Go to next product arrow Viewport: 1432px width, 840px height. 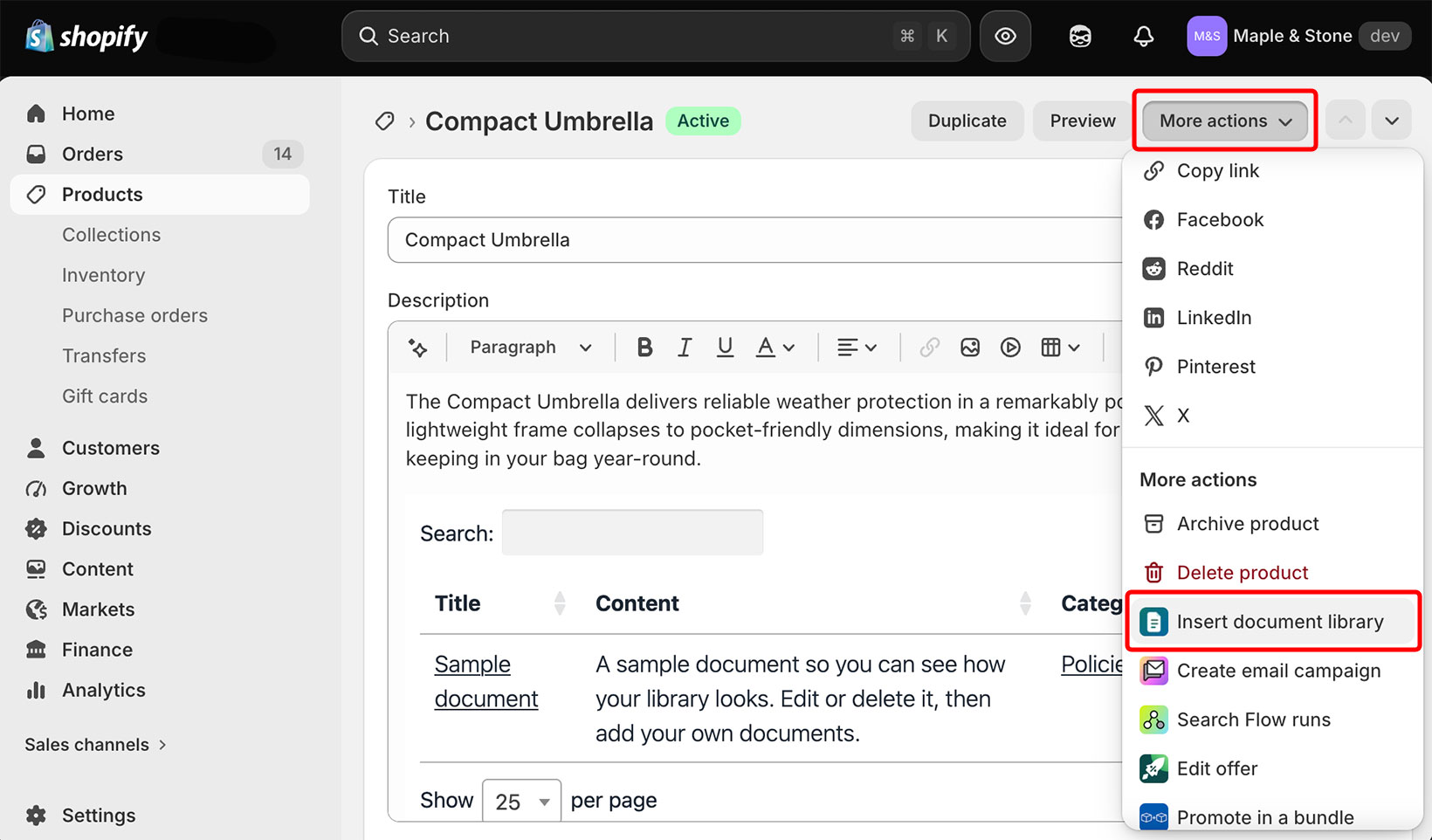[1392, 120]
